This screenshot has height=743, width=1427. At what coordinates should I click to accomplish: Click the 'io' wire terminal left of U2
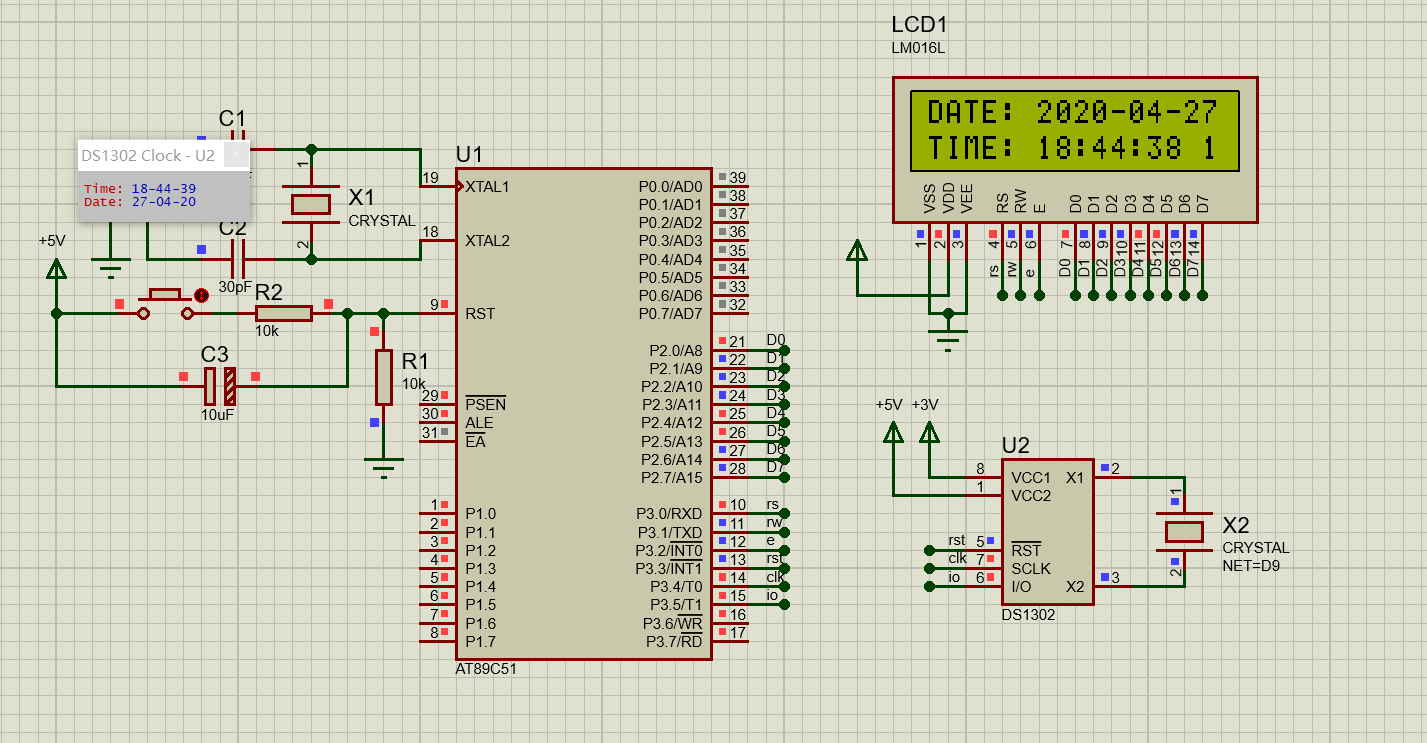(x=930, y=586)
